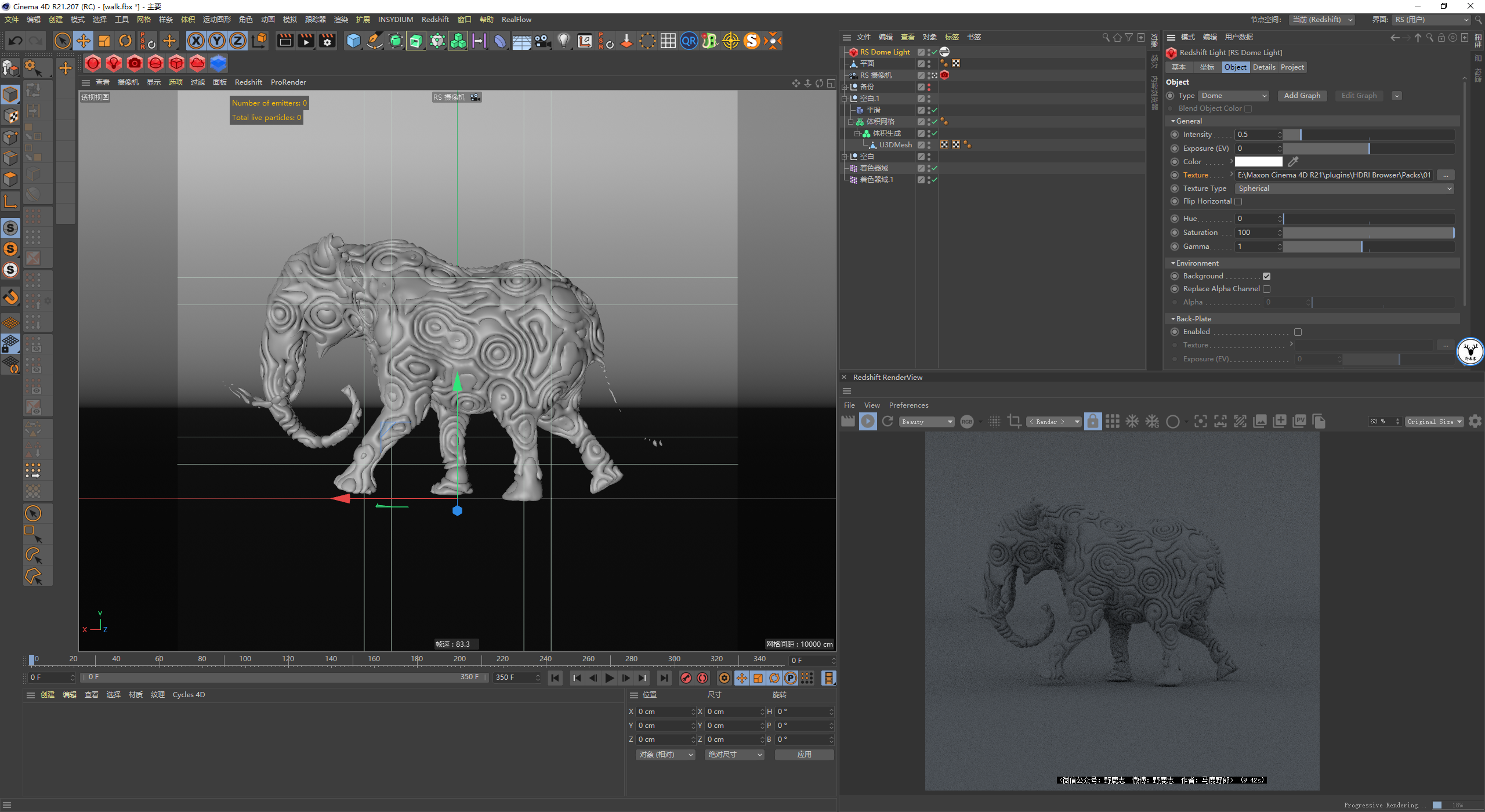Toggle the RenderView lock icon
The image size is (1485, 812).
pos(1092,422)
